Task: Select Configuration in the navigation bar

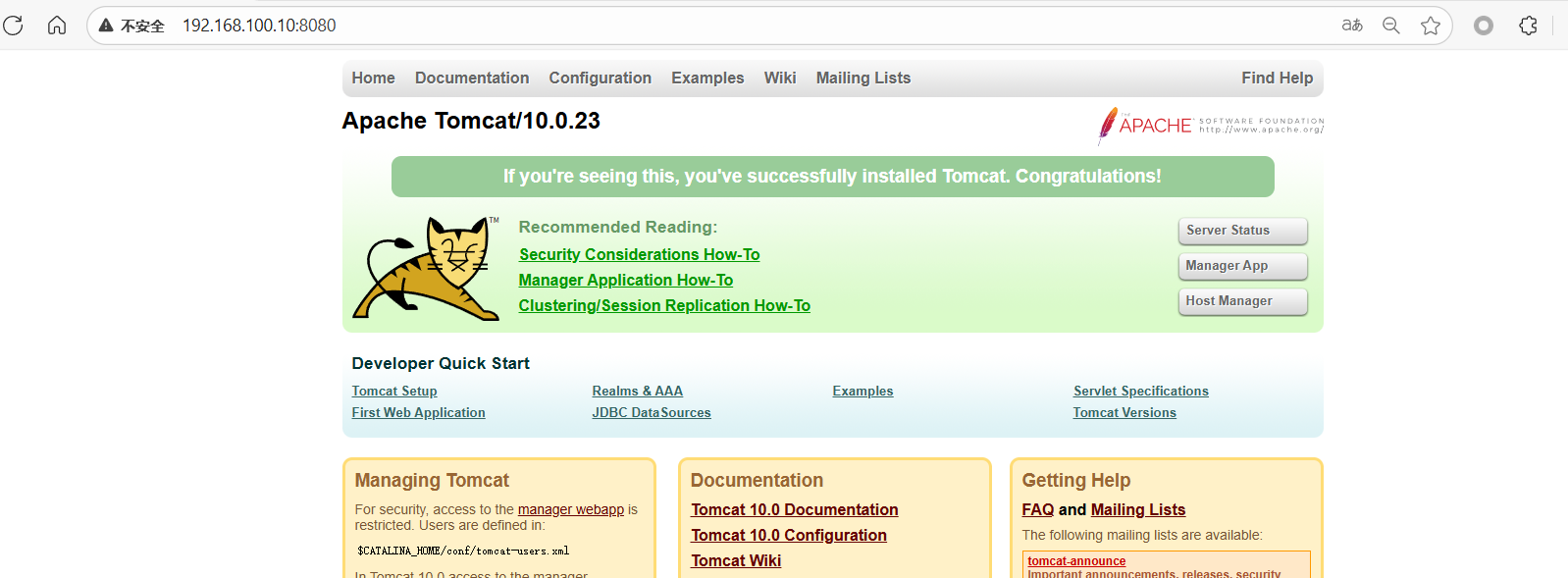Action: click(600, 78)
